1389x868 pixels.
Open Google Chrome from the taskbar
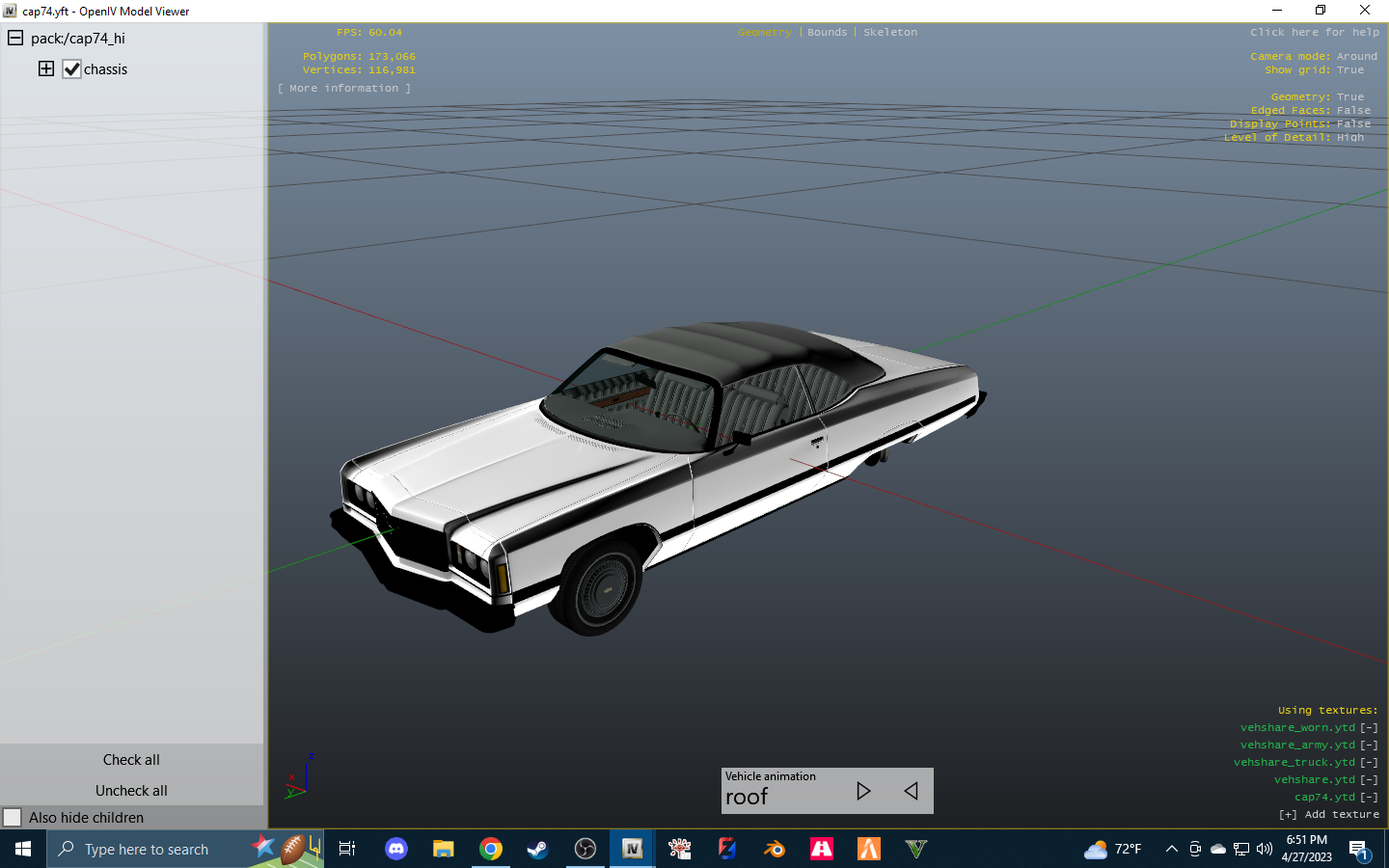[491, 849]
